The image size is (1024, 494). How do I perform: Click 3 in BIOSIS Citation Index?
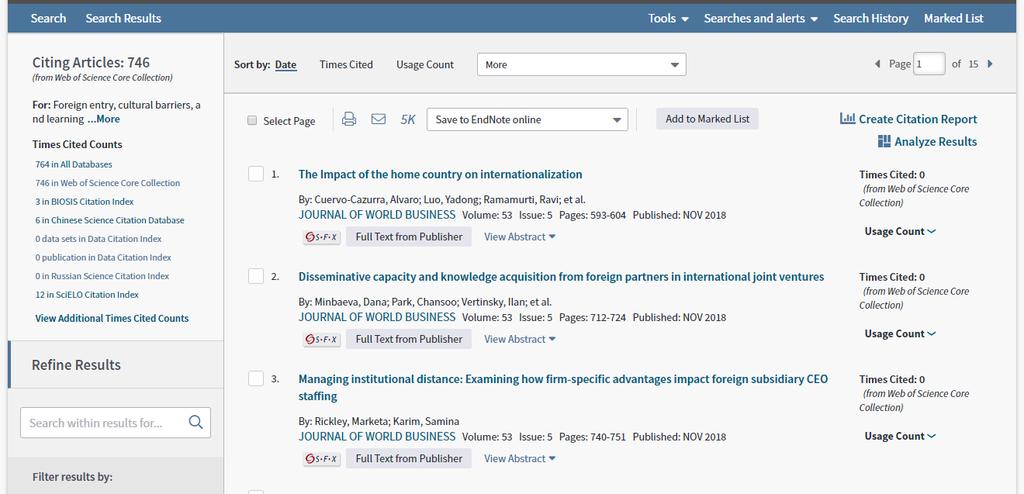pyautogui.click(x=84, y=202)
